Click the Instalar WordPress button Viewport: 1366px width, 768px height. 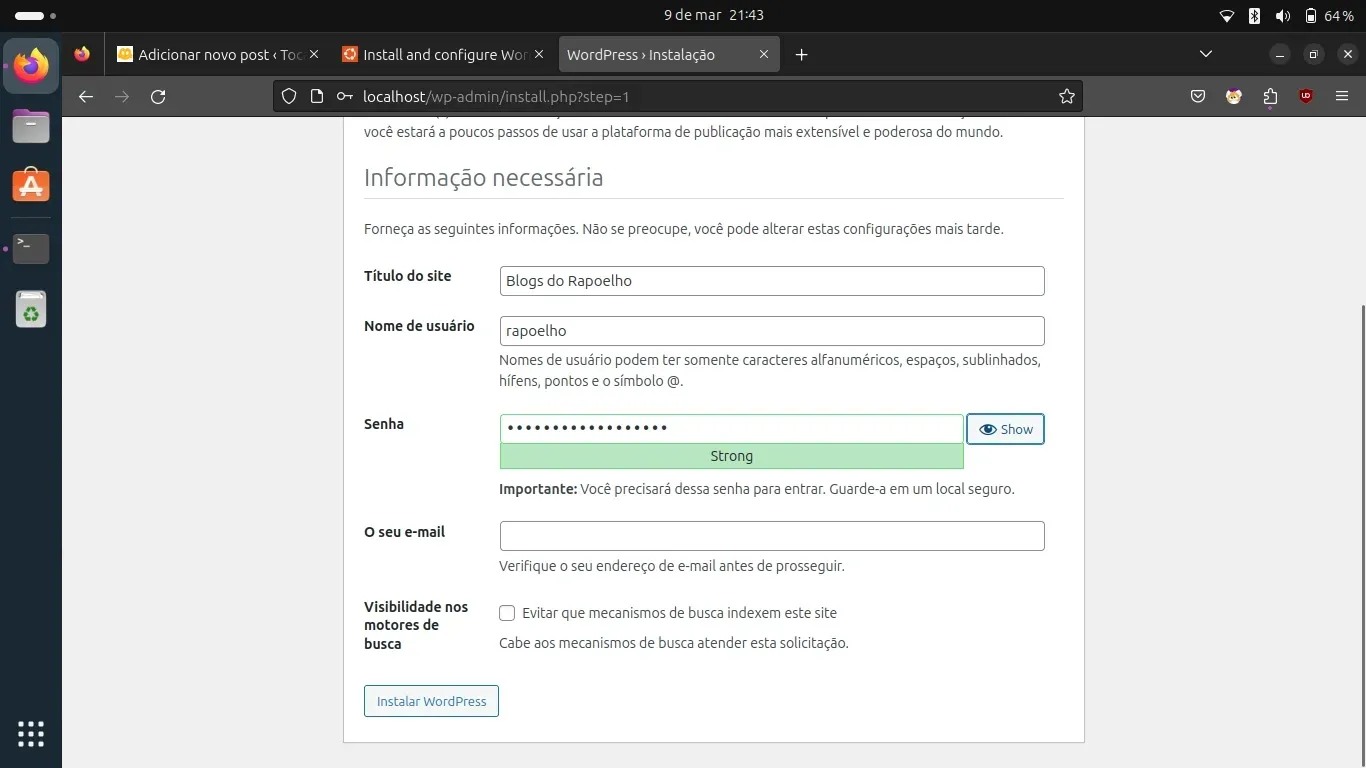pyautogui.click(x=431, y=701)
